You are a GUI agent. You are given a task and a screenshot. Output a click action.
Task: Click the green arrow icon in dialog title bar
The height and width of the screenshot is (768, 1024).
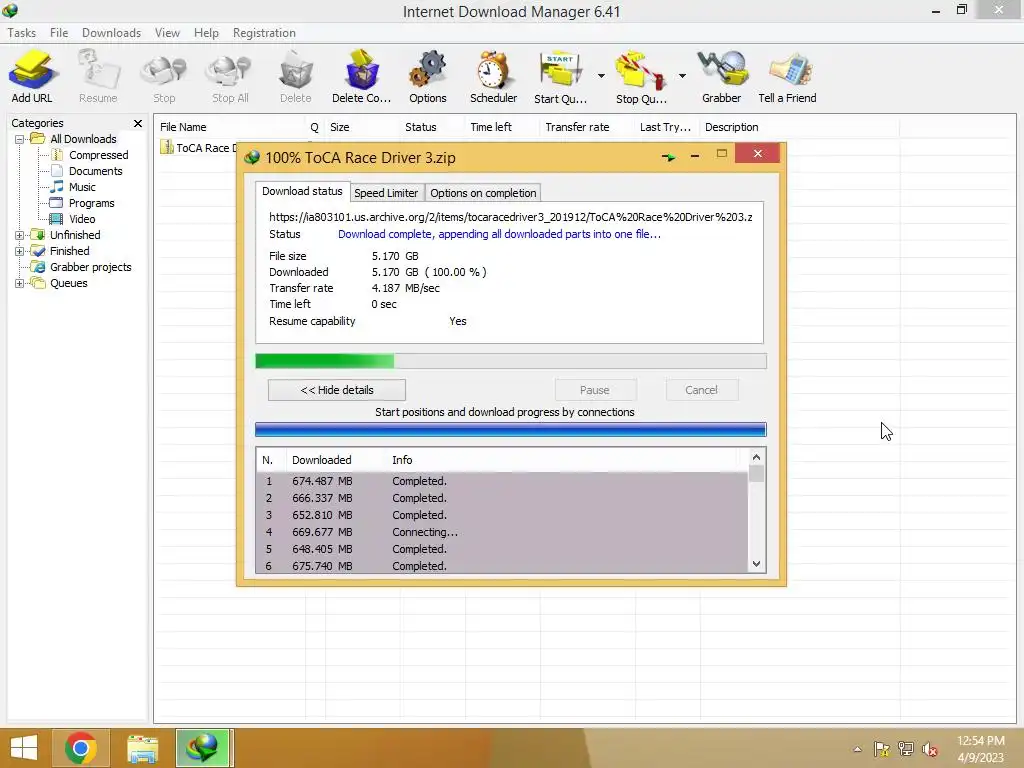(x=668, y=157)
